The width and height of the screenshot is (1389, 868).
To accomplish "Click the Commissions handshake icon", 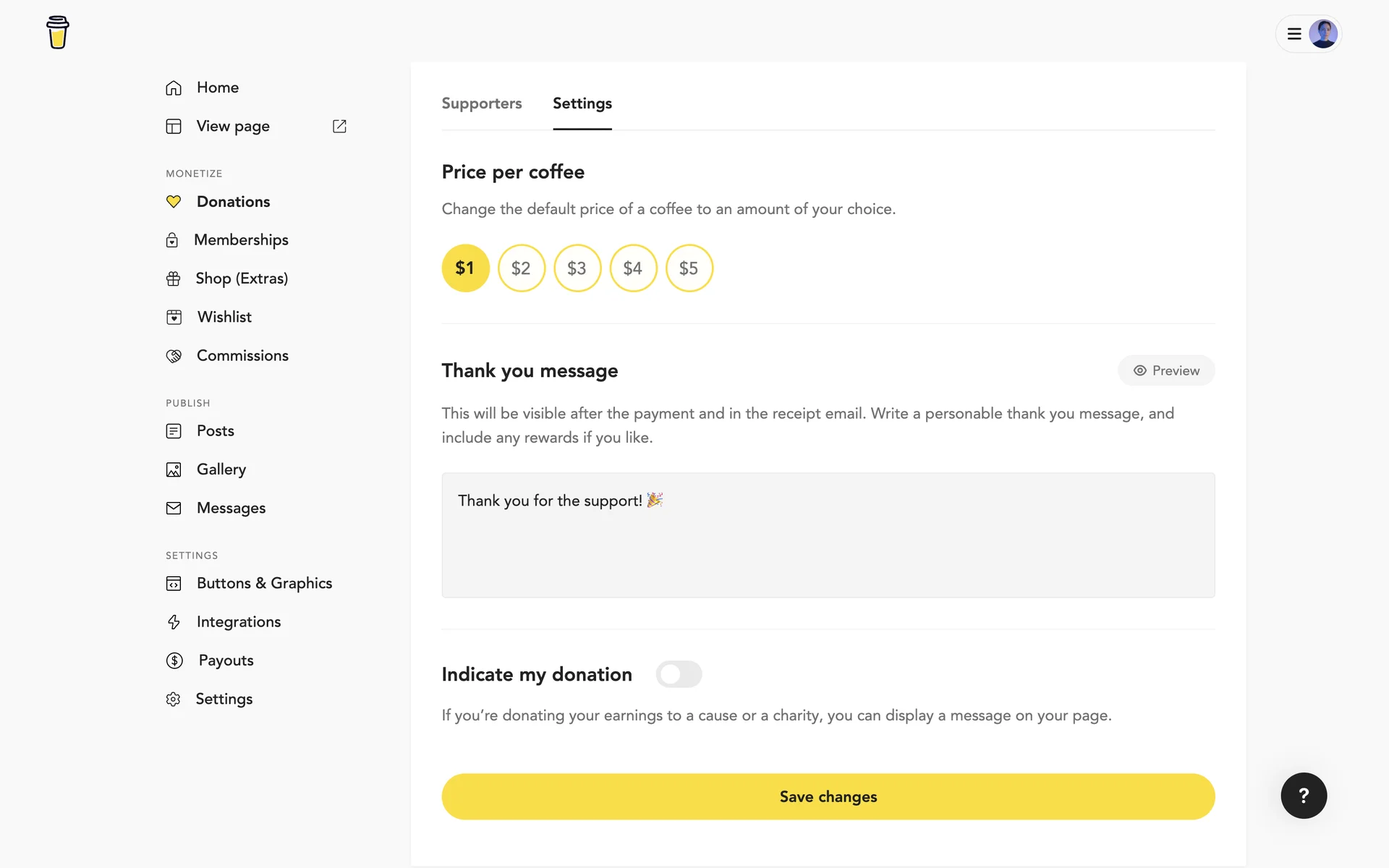I will [x=174, y=356].
